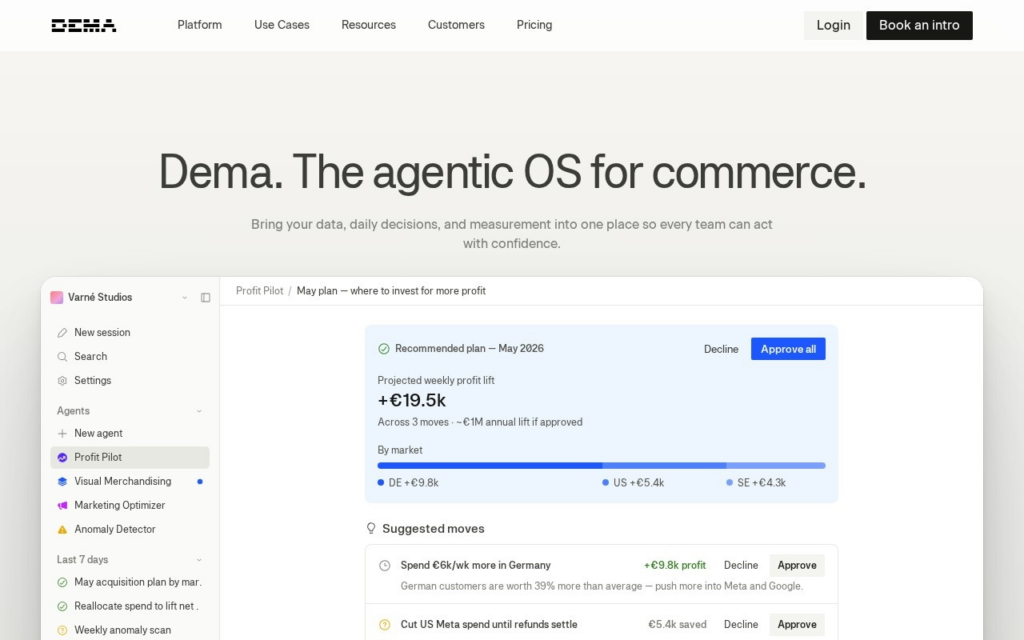1024x640 pixels.
Task: Click the Recommended plan check icon
Action: pos(384,349)
